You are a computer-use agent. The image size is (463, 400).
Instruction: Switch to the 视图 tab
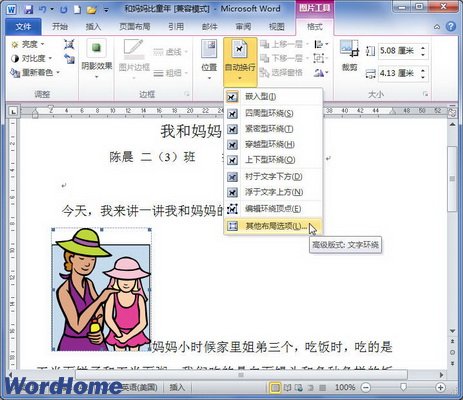277,27
